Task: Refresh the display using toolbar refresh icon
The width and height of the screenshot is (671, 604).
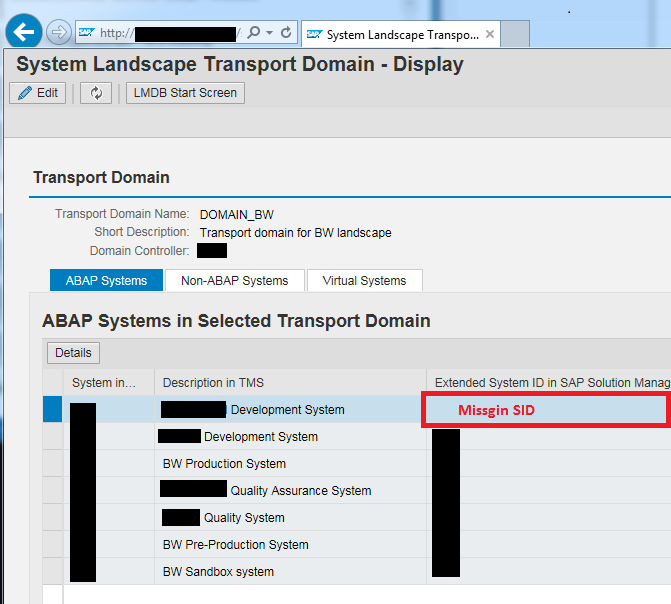Action: (96, 93)
